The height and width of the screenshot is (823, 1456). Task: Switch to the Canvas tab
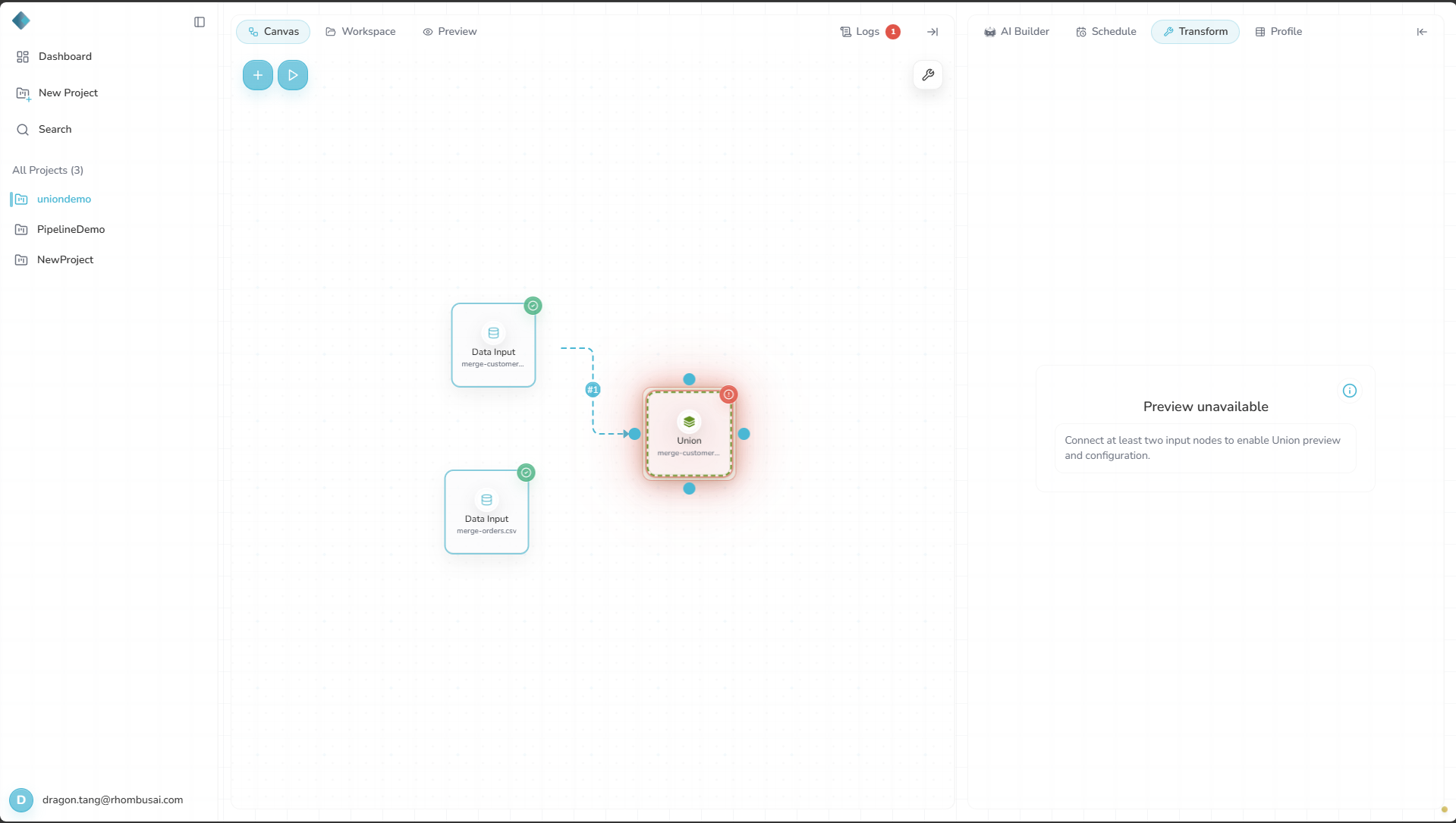click(x=273, y=31)
